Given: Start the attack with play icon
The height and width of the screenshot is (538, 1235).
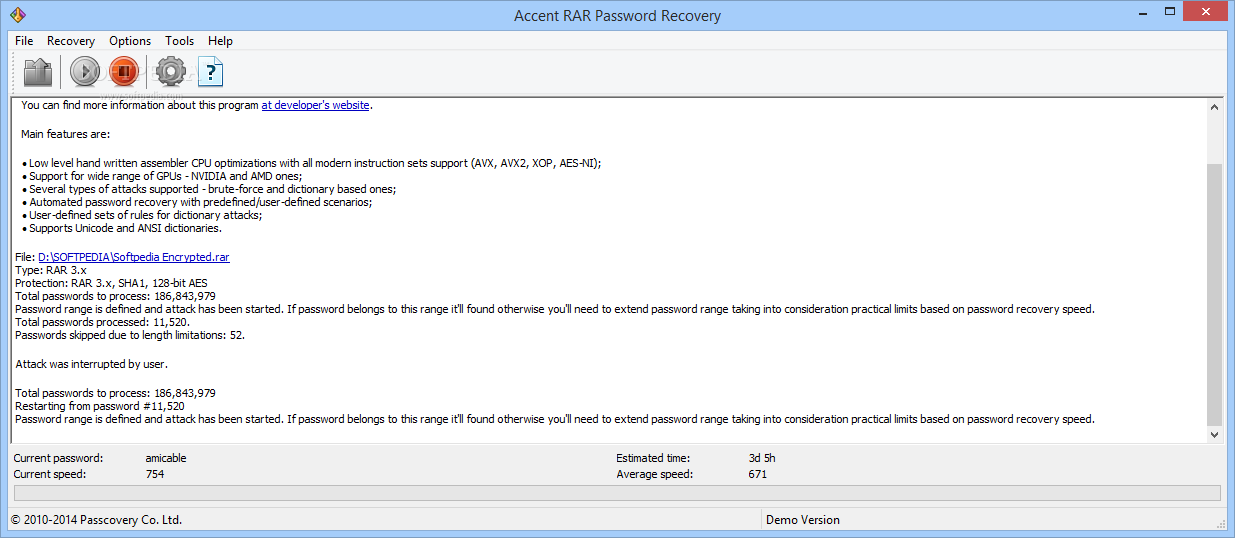Looking at the screenshot, I should (85, 72).
